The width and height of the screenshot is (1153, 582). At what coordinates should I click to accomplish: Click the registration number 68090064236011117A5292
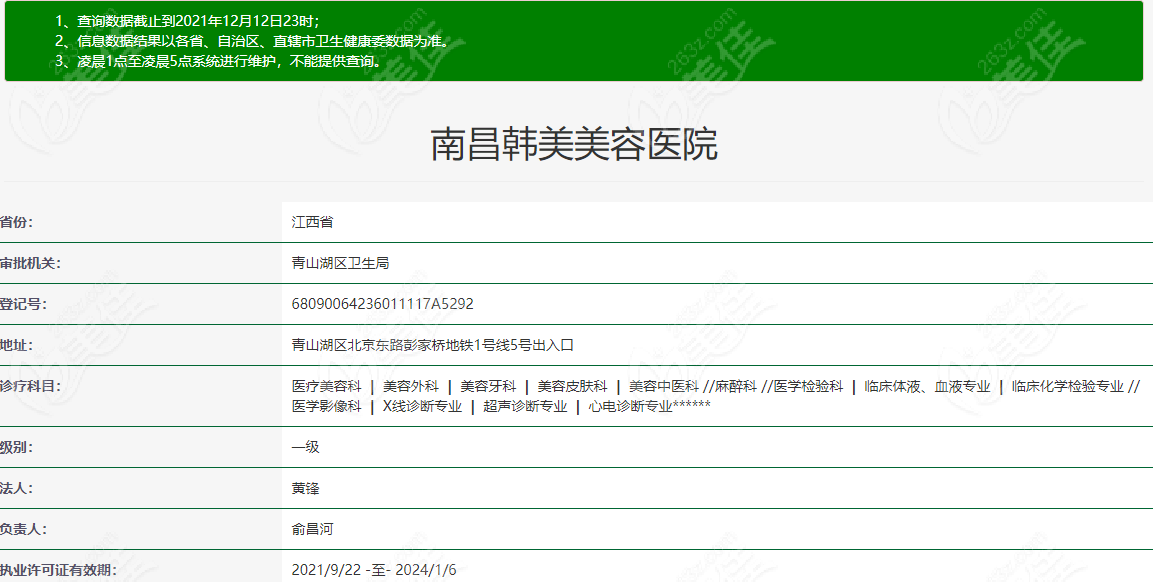click(382, 304)
